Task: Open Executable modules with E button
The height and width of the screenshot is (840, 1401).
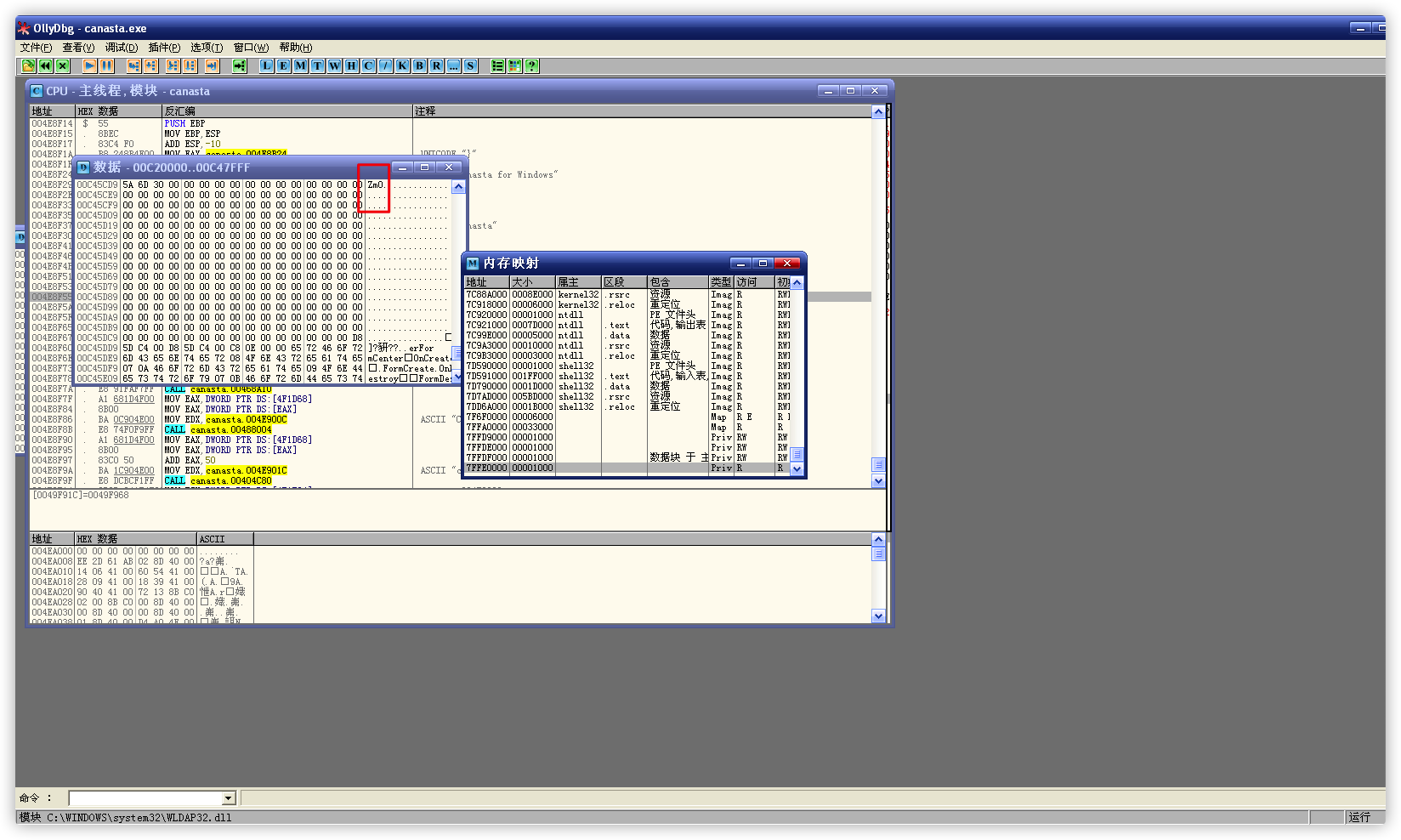Action: [283, 65]
